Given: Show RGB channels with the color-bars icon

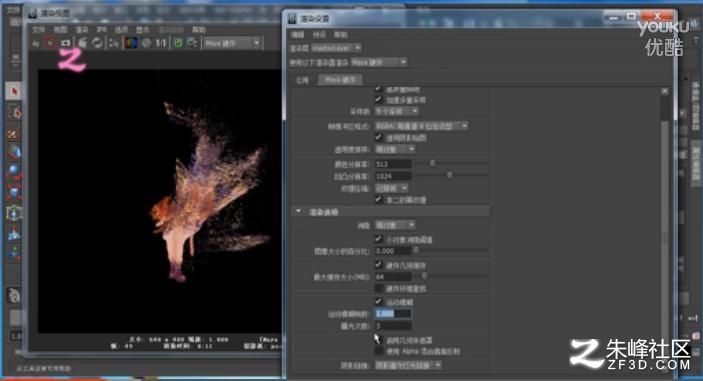Looking at the screenshot, I should point(131,43).
